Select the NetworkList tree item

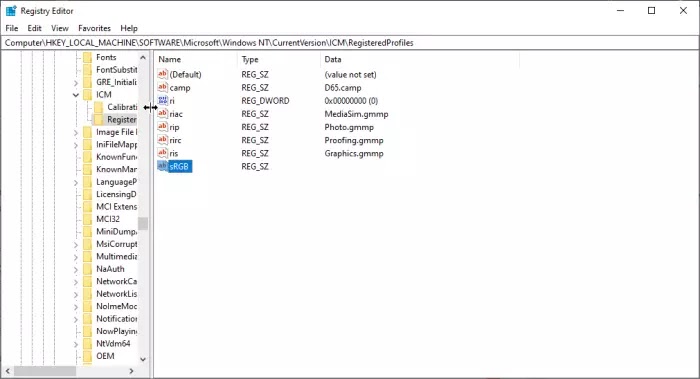117,294
